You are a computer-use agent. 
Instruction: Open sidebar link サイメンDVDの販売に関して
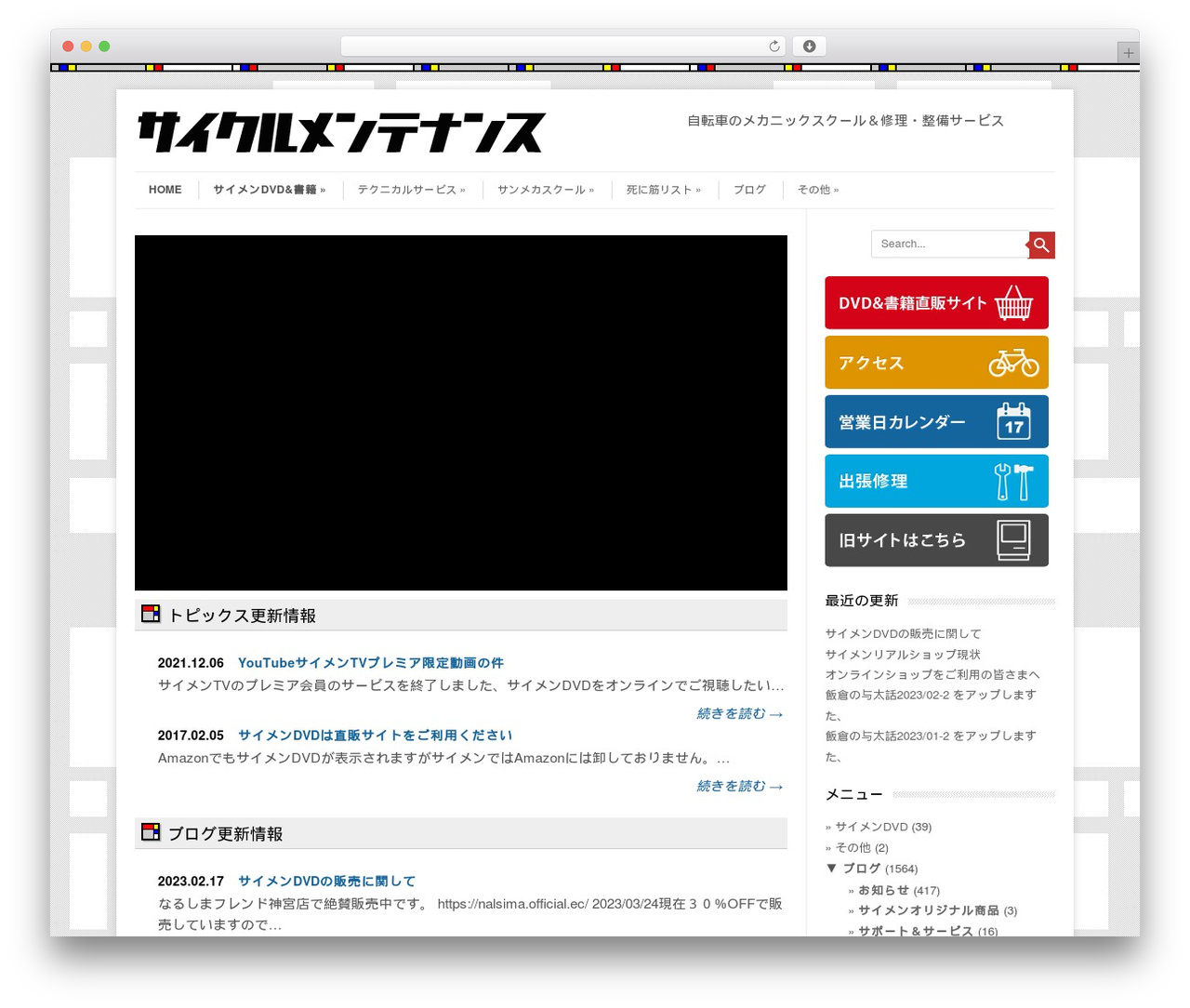tap(903, 634)
